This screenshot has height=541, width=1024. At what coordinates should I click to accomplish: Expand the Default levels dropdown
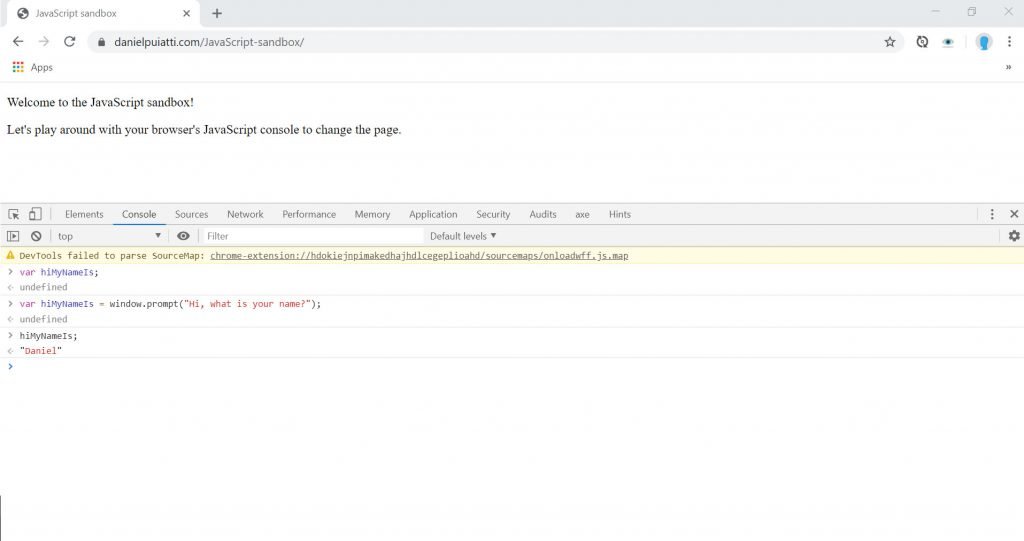tap(463, 236)
